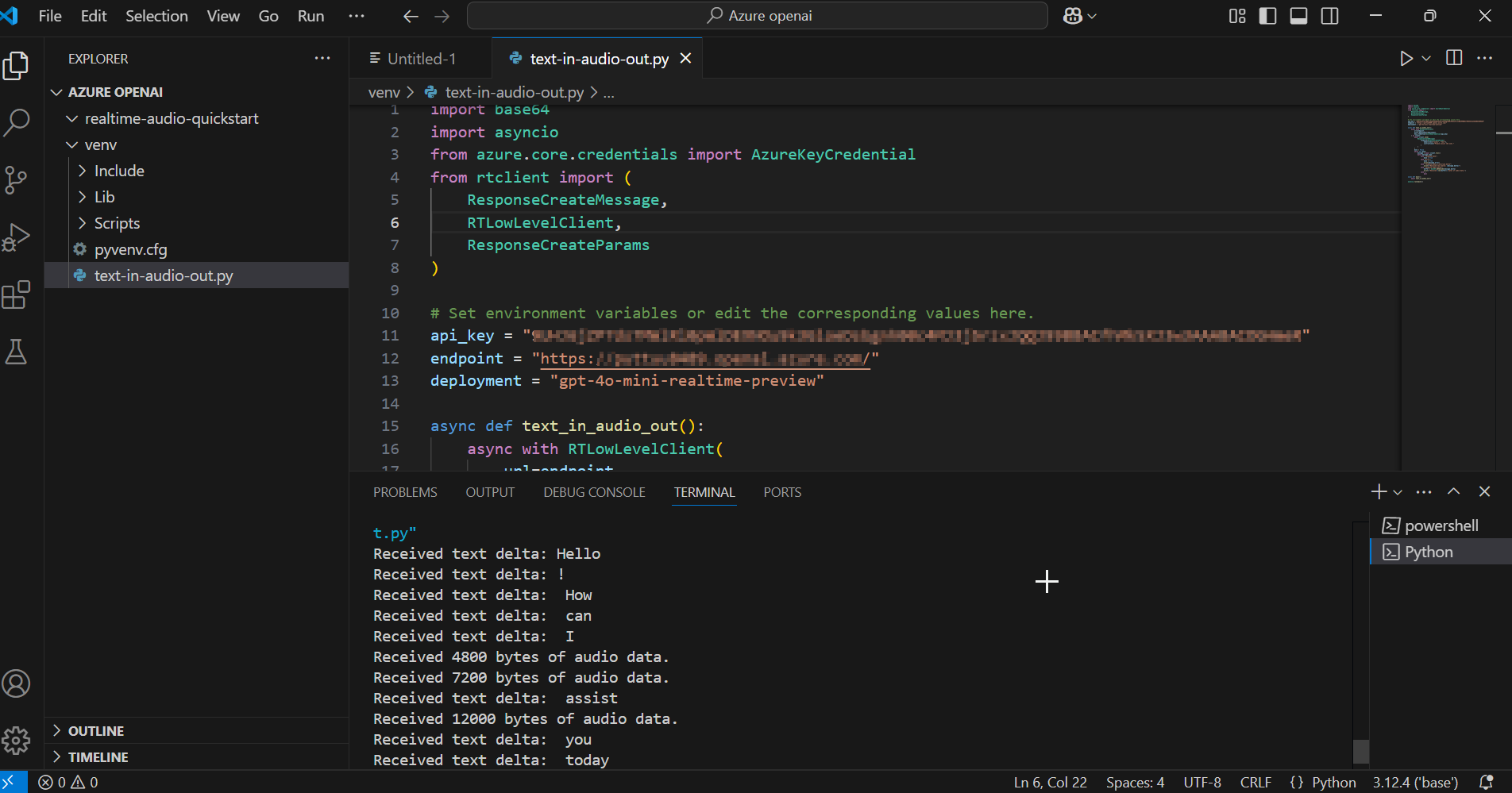The width and height of the screenshot is (1512, 793).
Task: Open the Extensions view
Action: click(x=16, y=294)
